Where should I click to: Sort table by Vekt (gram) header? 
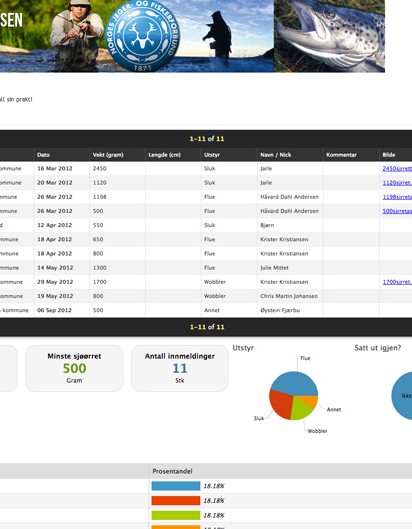pyautogui.click(x=108, y=155)
